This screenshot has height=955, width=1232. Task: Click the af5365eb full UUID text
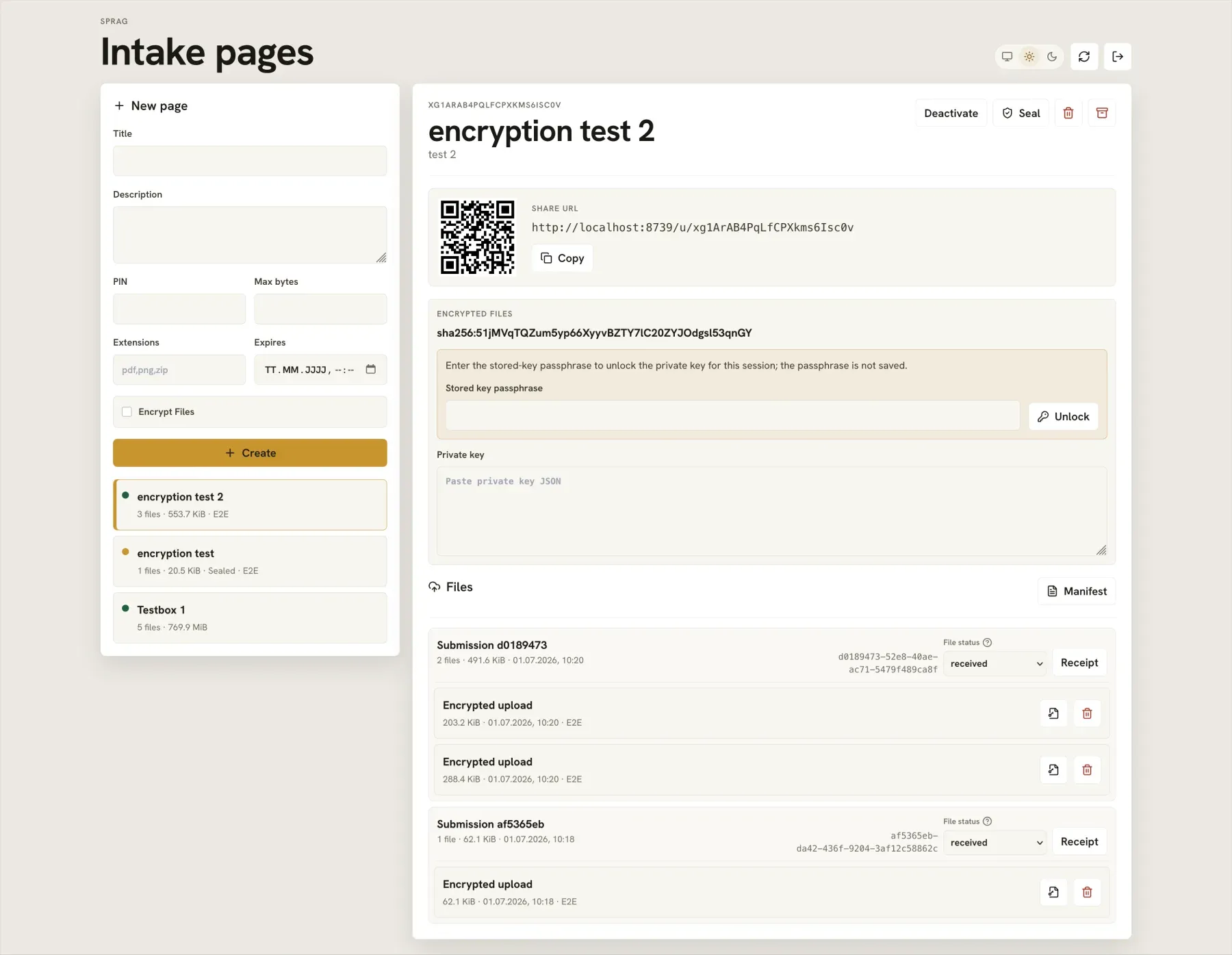coord(867,842)
